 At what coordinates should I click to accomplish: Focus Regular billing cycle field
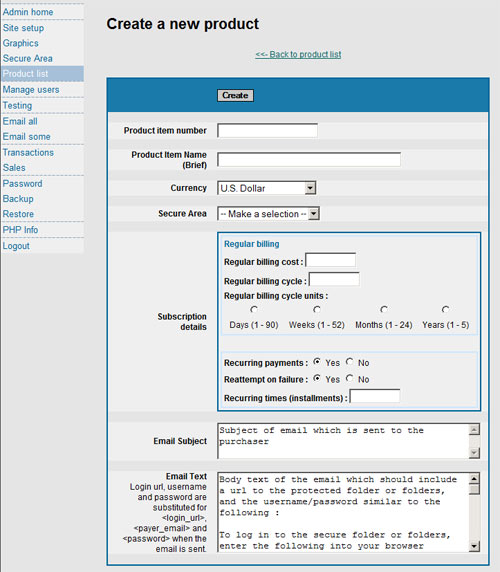point(334,279)
